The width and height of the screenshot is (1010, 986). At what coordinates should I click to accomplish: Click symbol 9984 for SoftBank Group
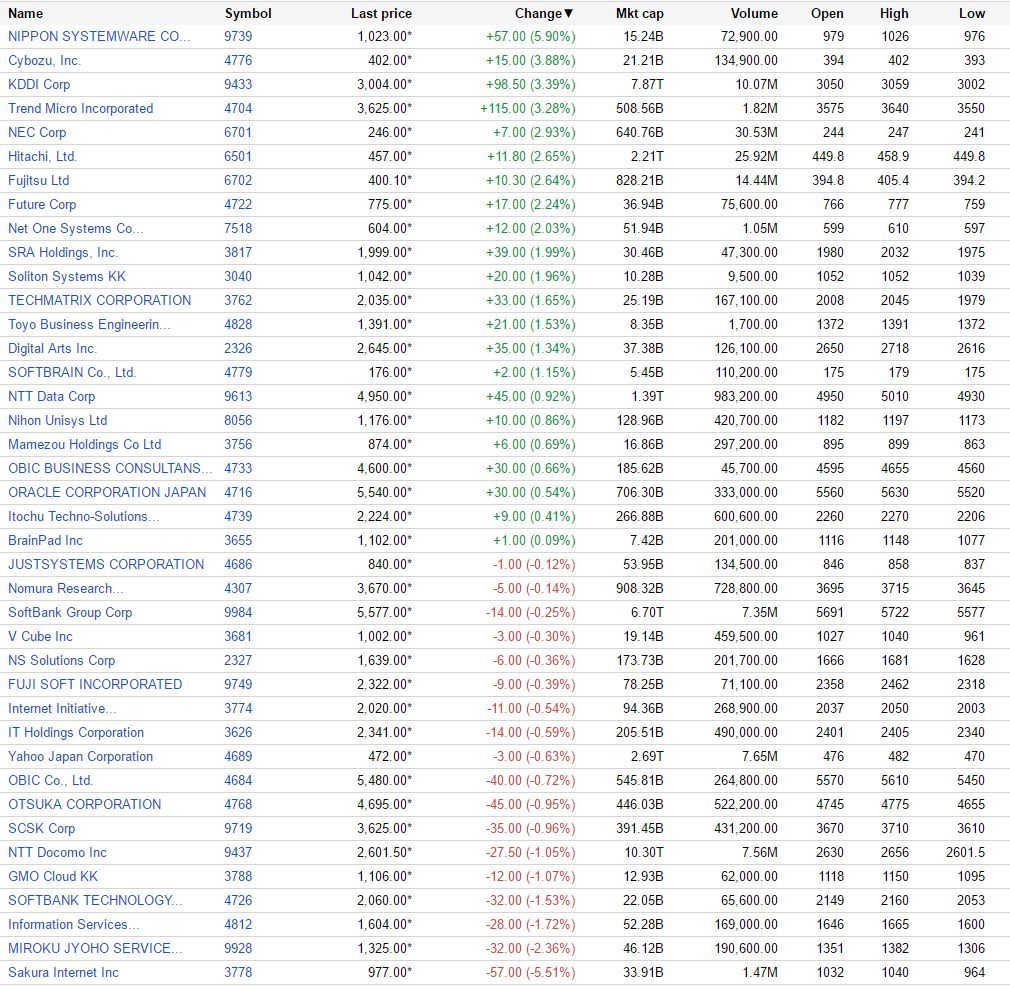[x=238, y=612]
